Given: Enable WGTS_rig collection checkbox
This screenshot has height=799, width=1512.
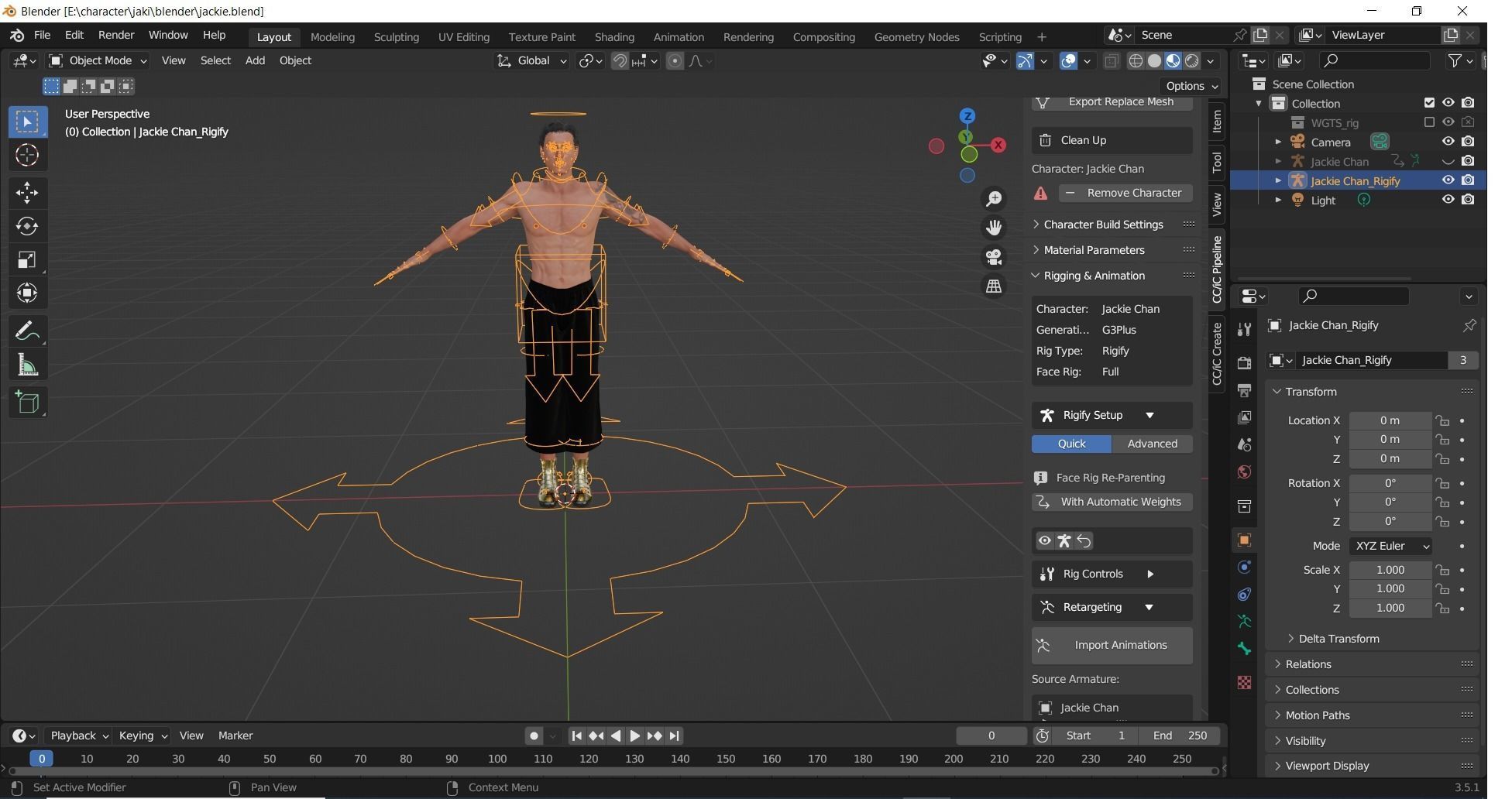Looking at the screenshot, I should 1429,122.
